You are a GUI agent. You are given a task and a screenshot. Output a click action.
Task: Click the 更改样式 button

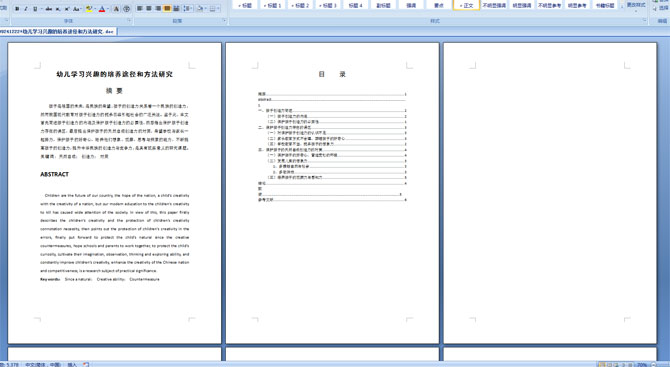coord(636,5)
